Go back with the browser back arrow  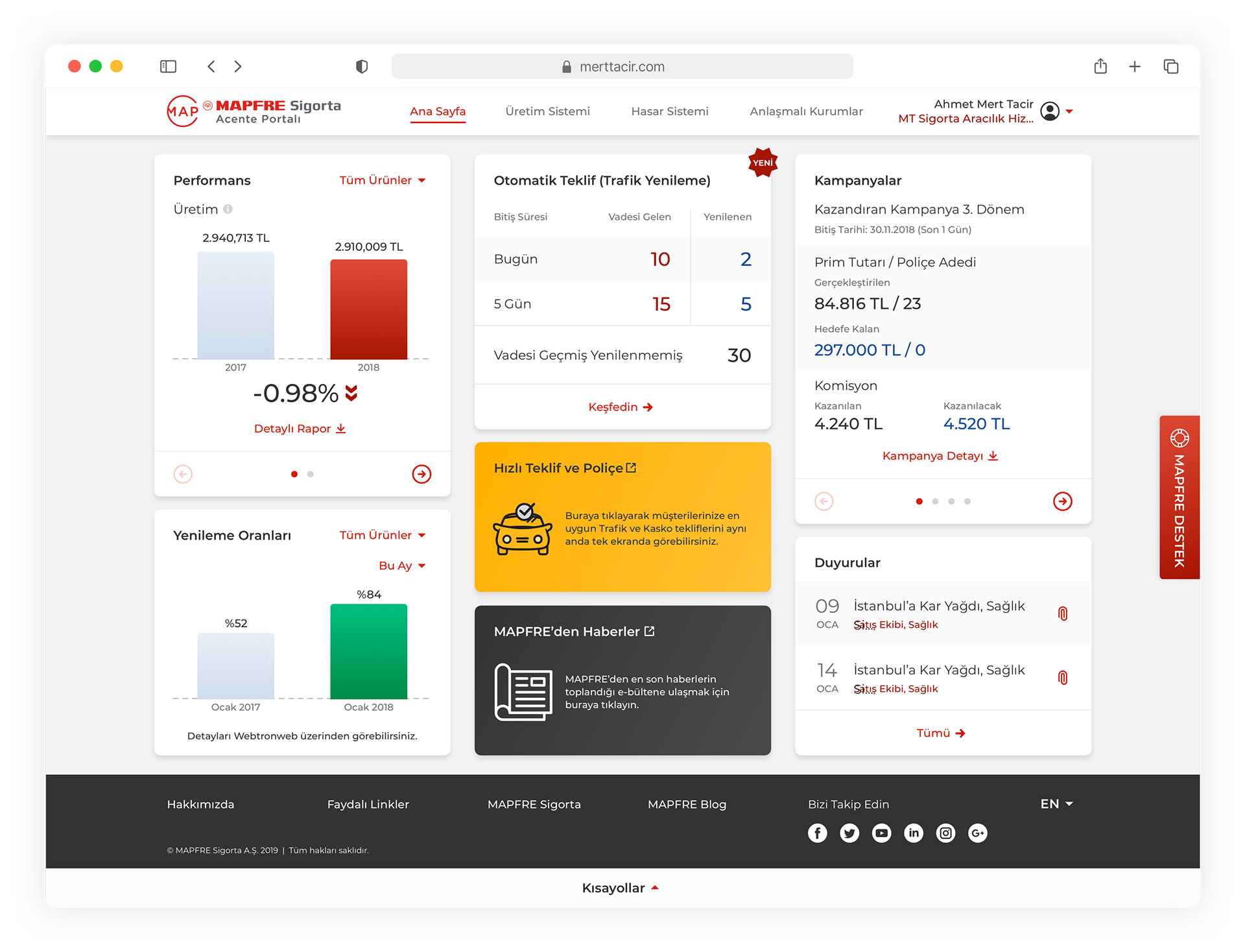211,66
